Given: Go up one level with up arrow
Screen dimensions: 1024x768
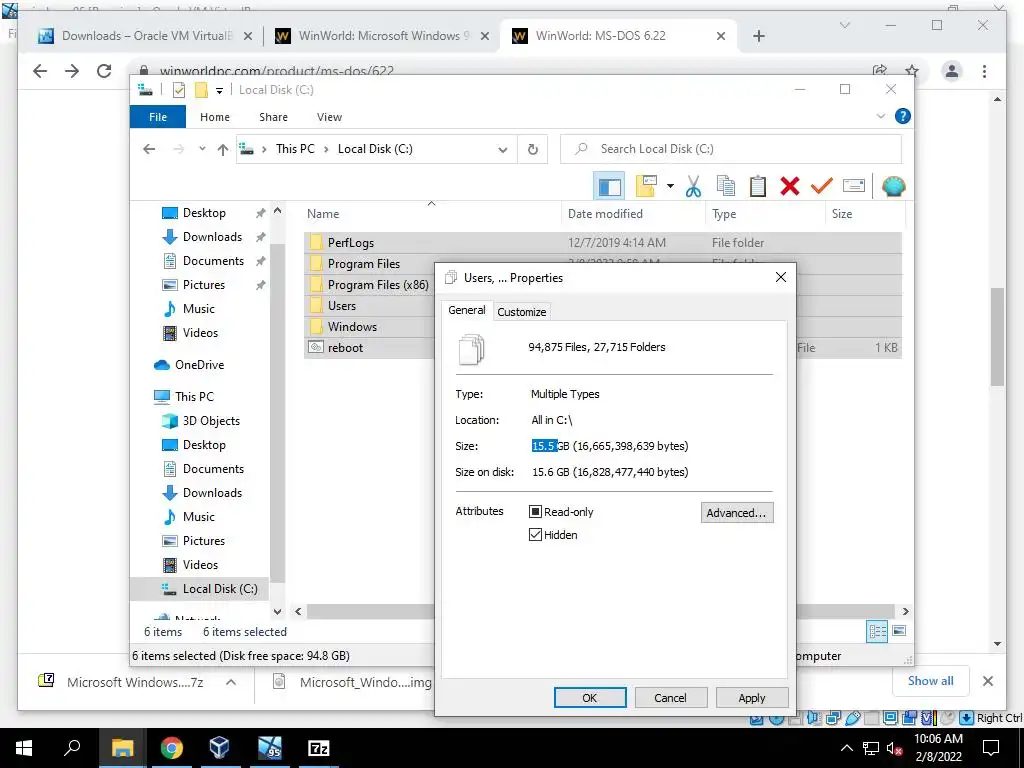Looking at the screenshot, I should tap(223, 150).
